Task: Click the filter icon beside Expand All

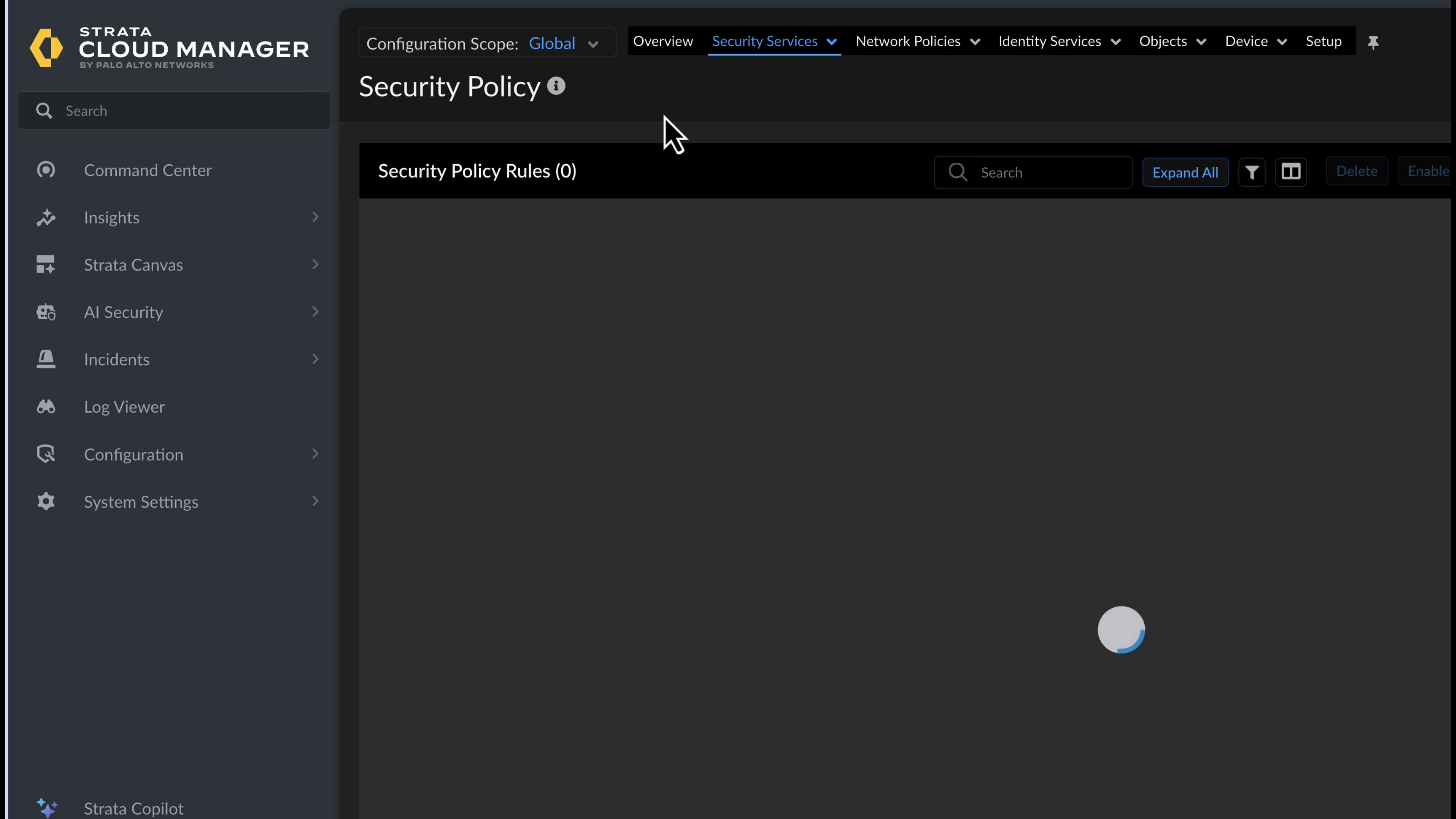Action: (x=1252, y=172)
